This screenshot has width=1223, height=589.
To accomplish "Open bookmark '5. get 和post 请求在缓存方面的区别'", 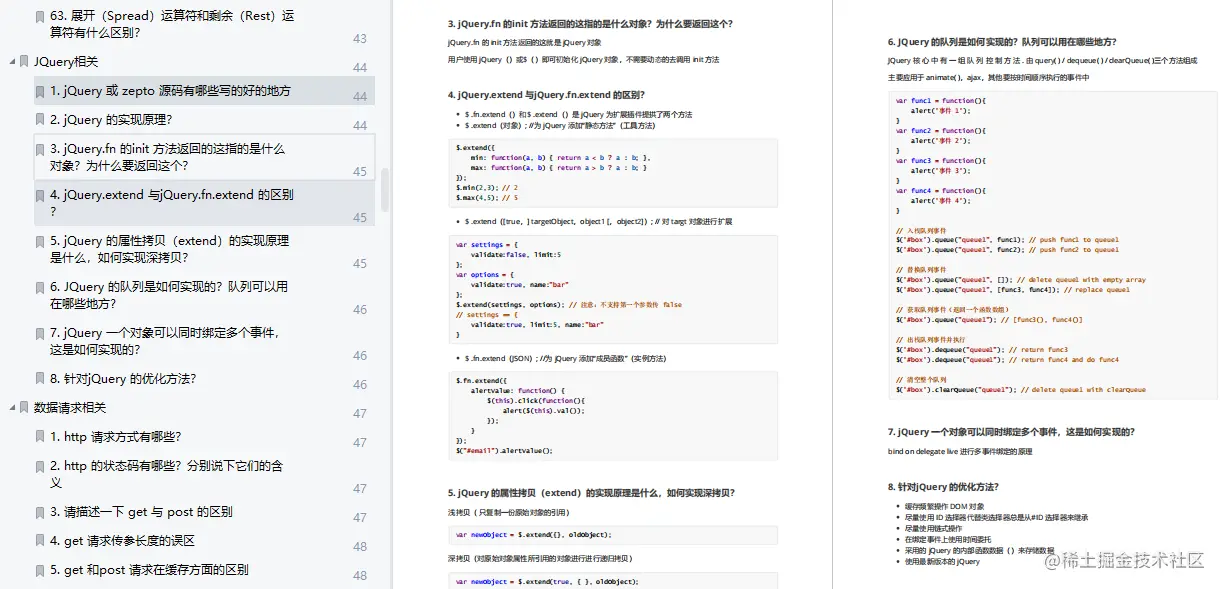I will coord(149,570).
